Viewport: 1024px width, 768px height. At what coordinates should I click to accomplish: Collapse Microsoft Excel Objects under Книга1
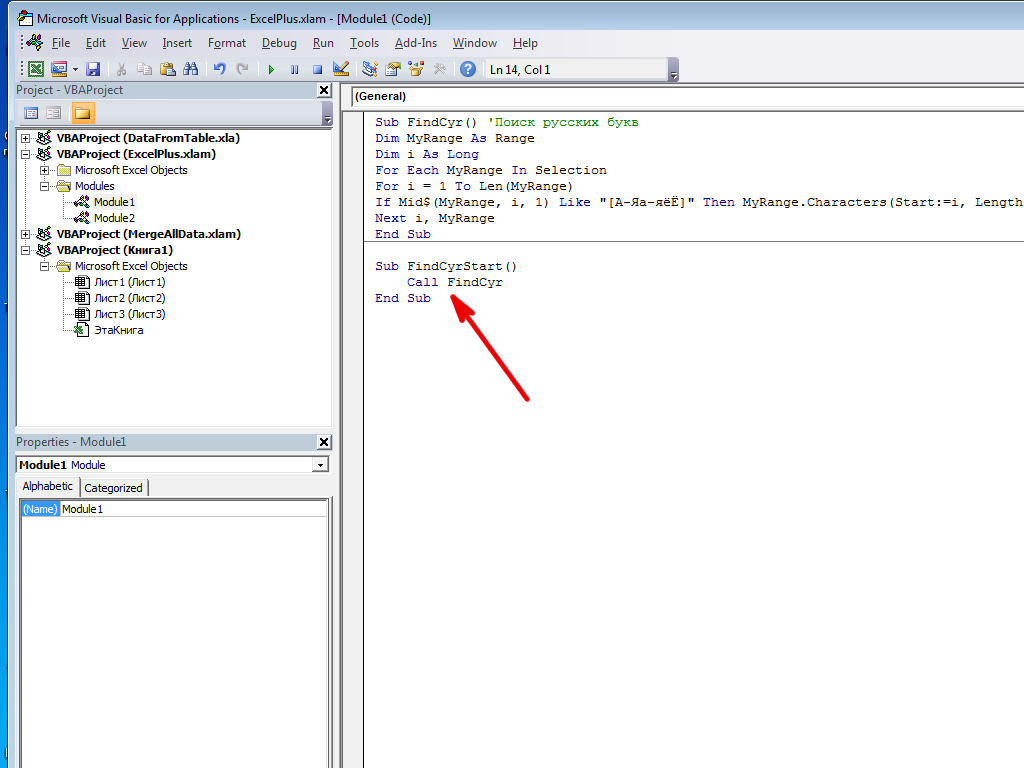[44, 266]
